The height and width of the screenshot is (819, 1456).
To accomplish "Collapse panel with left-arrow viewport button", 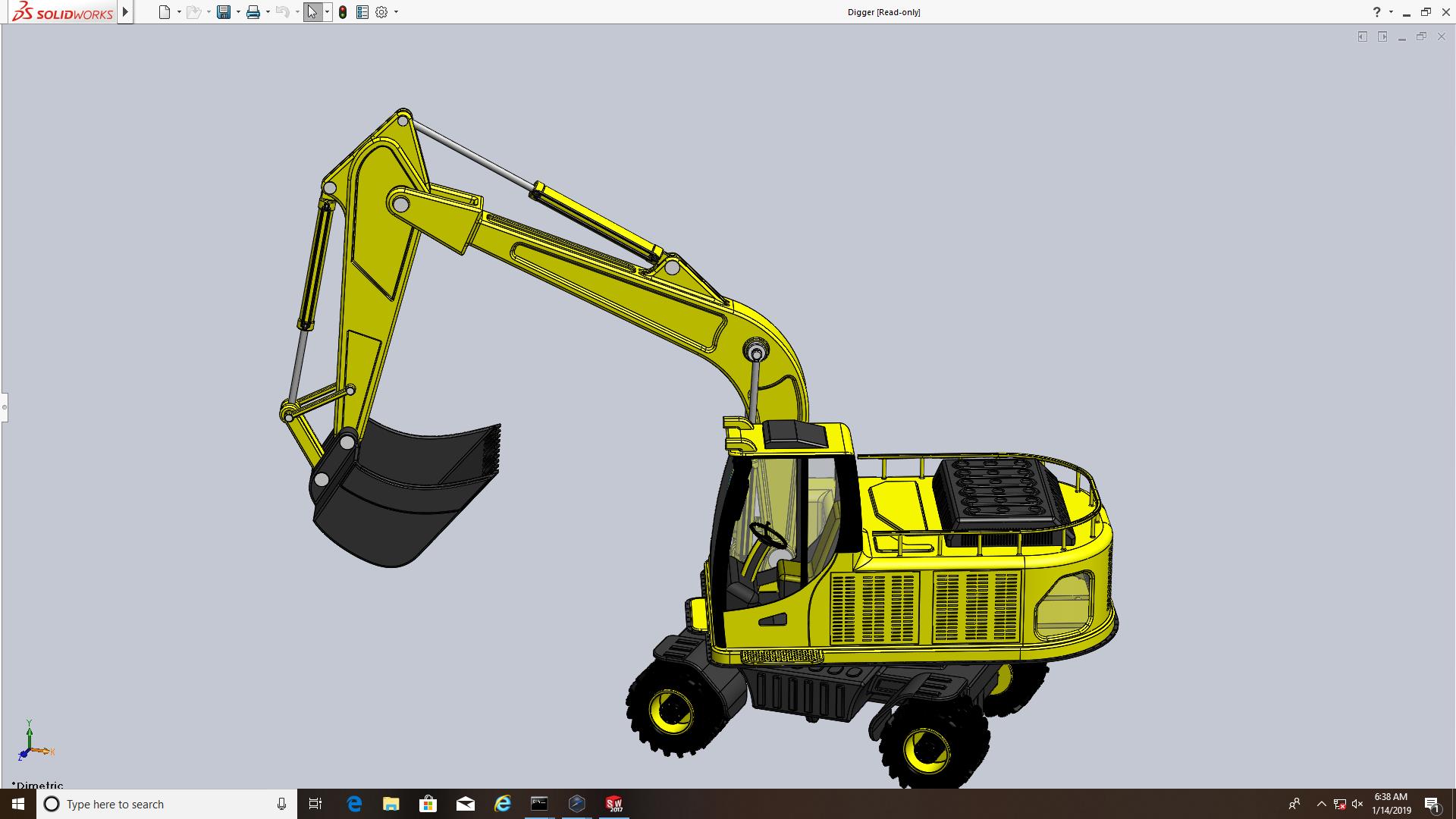I will coord(1363,36).
